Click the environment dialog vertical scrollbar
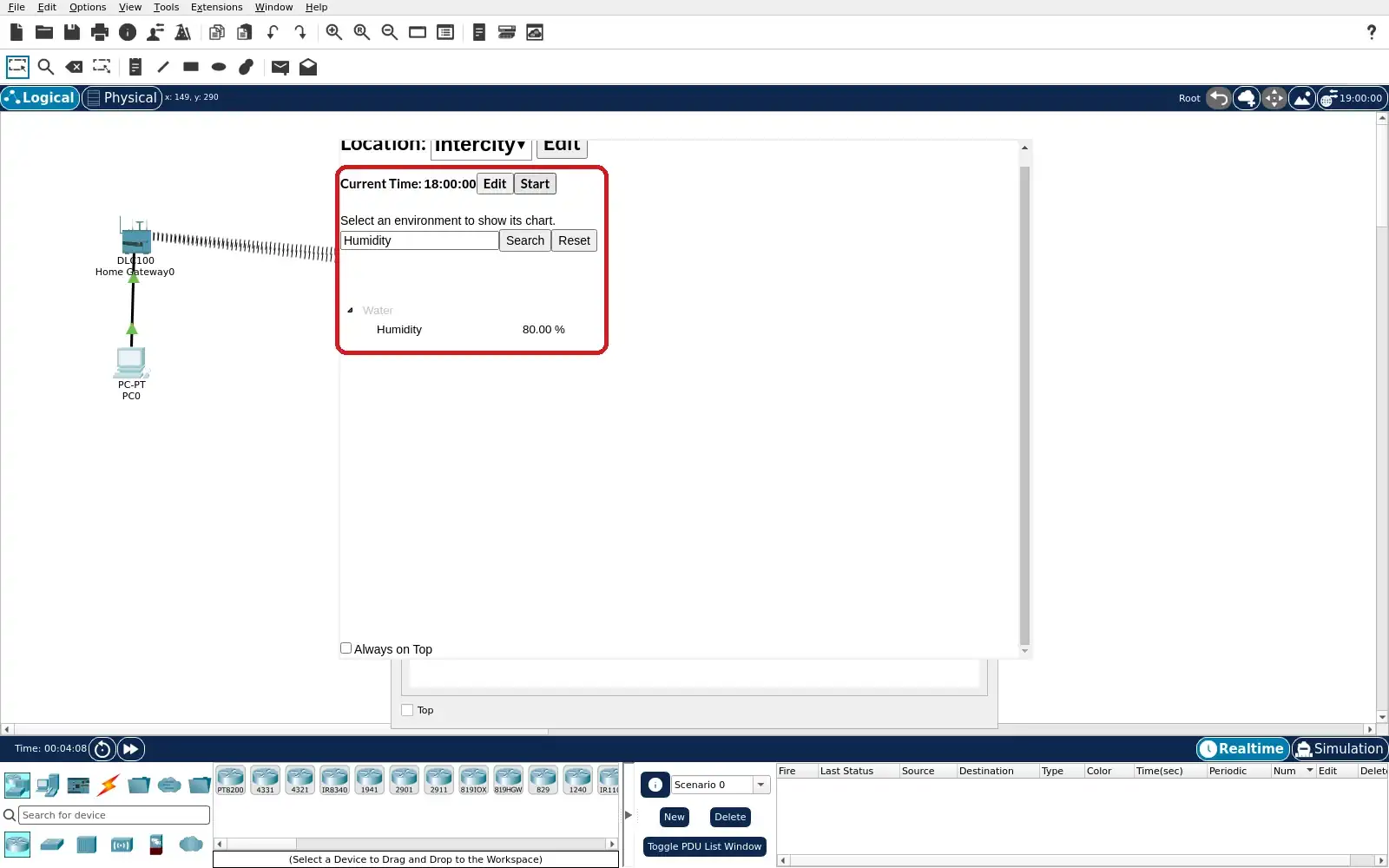This screenshot has width=1389, height=868. coord(1024,405)
